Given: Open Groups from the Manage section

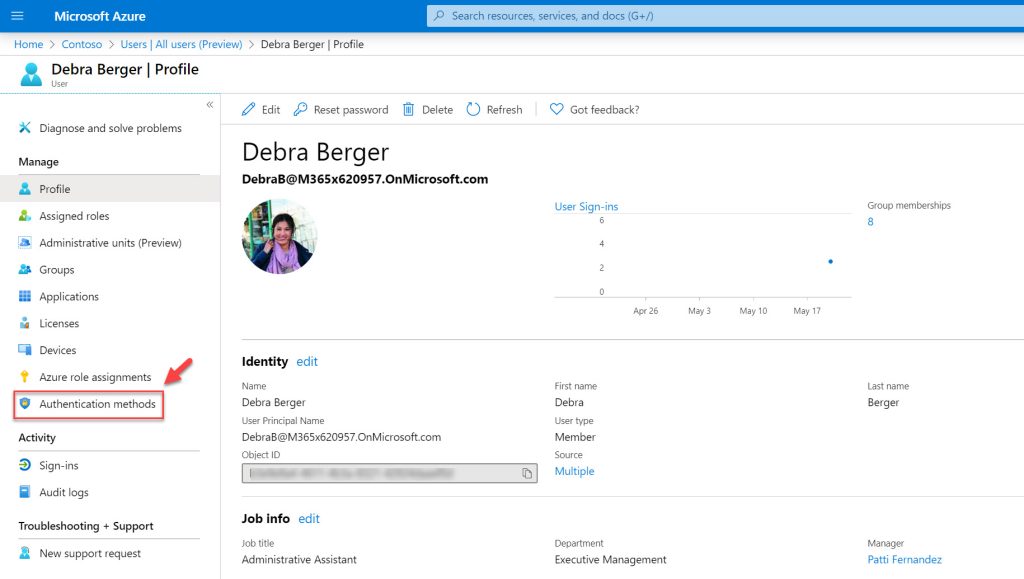Looking at the screenshot, I should pyautogui.click(x=61, y=269).
